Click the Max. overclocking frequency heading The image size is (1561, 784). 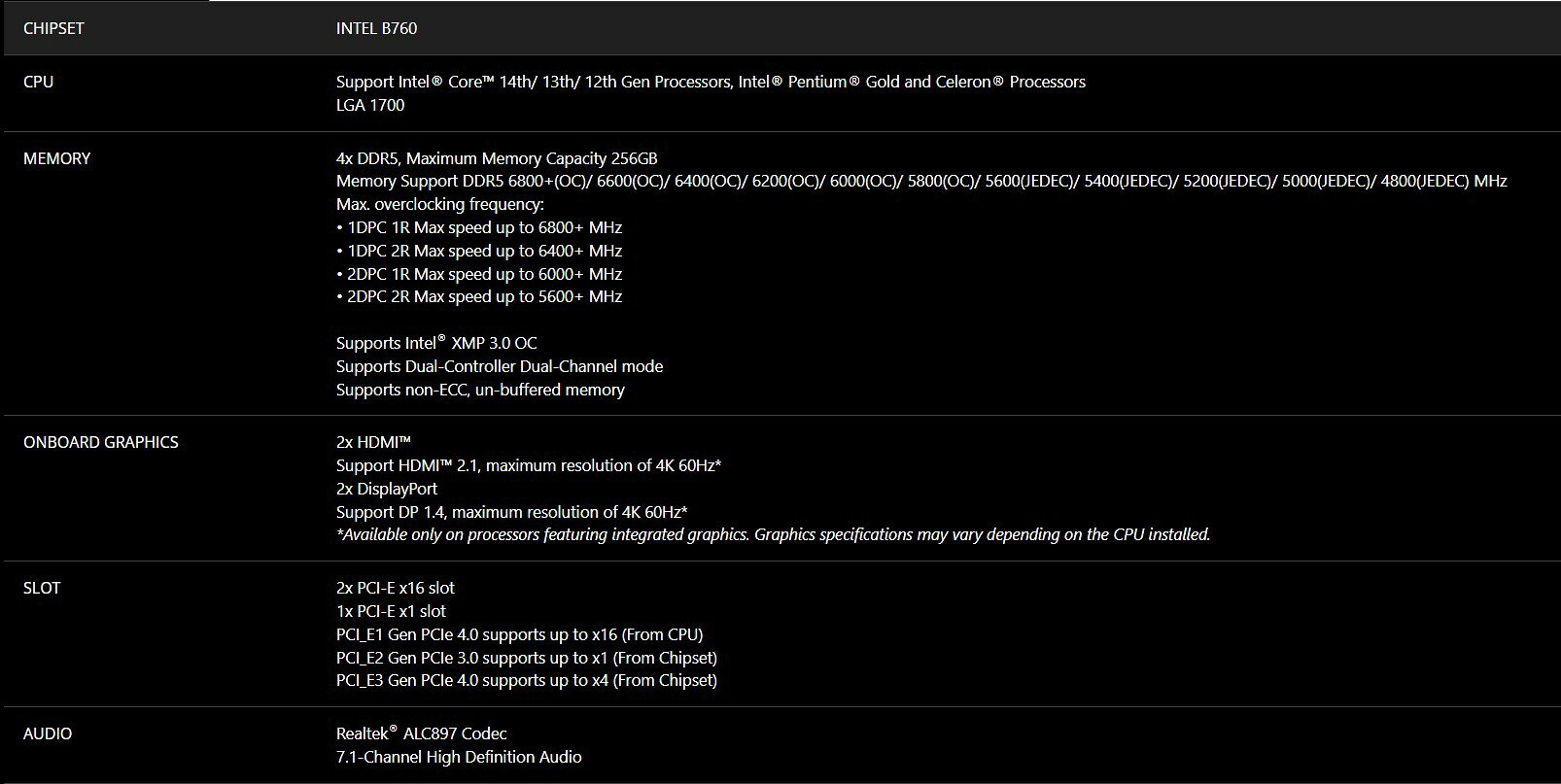click(440, 204)
